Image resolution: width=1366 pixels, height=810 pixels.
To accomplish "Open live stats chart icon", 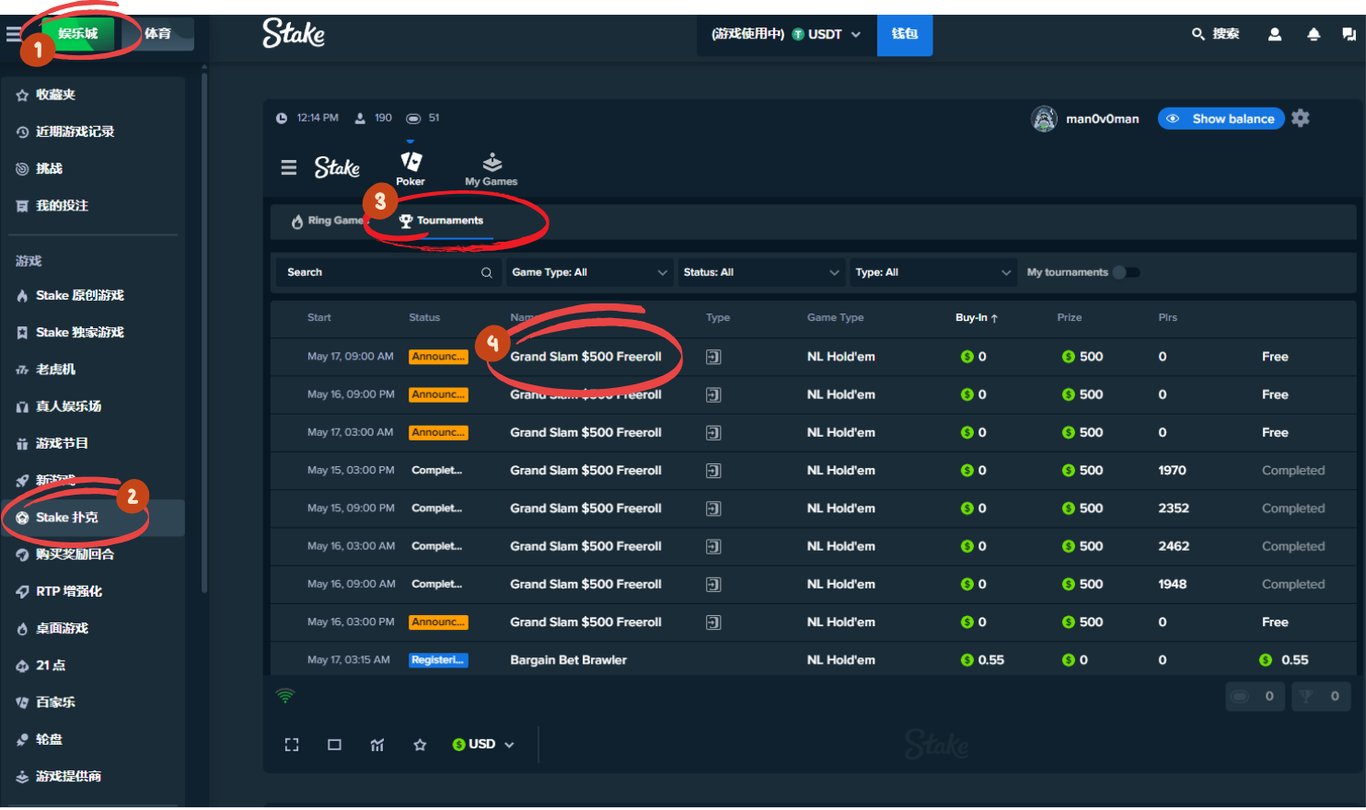I will click(377, 745).
